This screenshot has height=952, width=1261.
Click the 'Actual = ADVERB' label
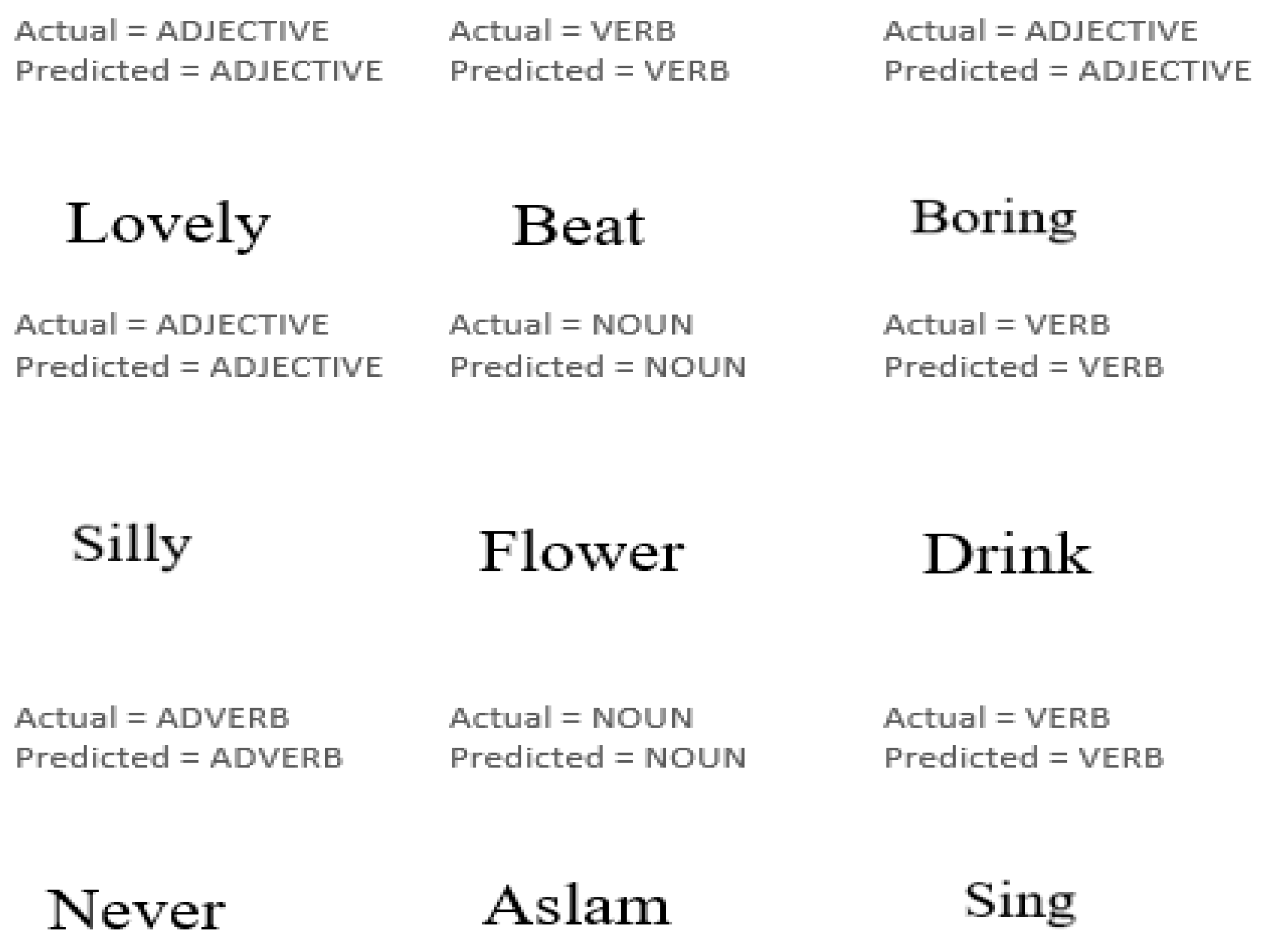(x=152, y=718)
